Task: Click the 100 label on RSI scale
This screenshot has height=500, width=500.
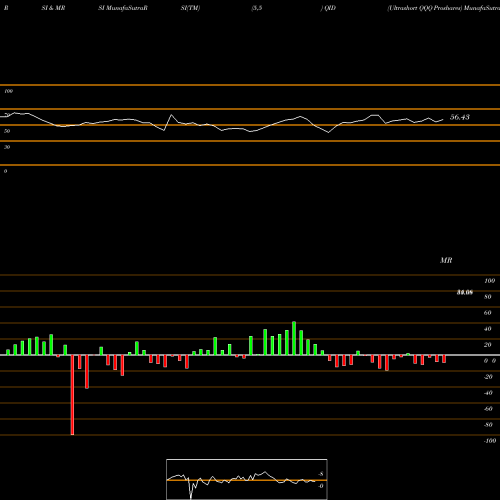Action: [x=8, y=91]
